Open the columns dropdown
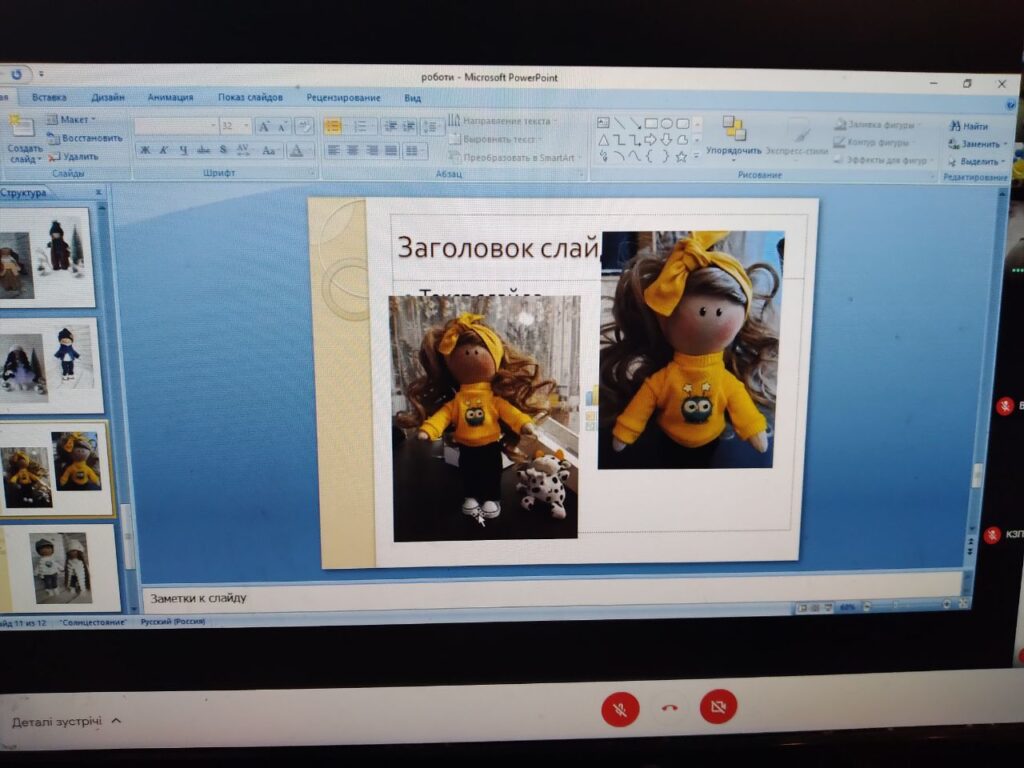The height and width of the screenshot is (768, 1024). [x=413, y=151]
